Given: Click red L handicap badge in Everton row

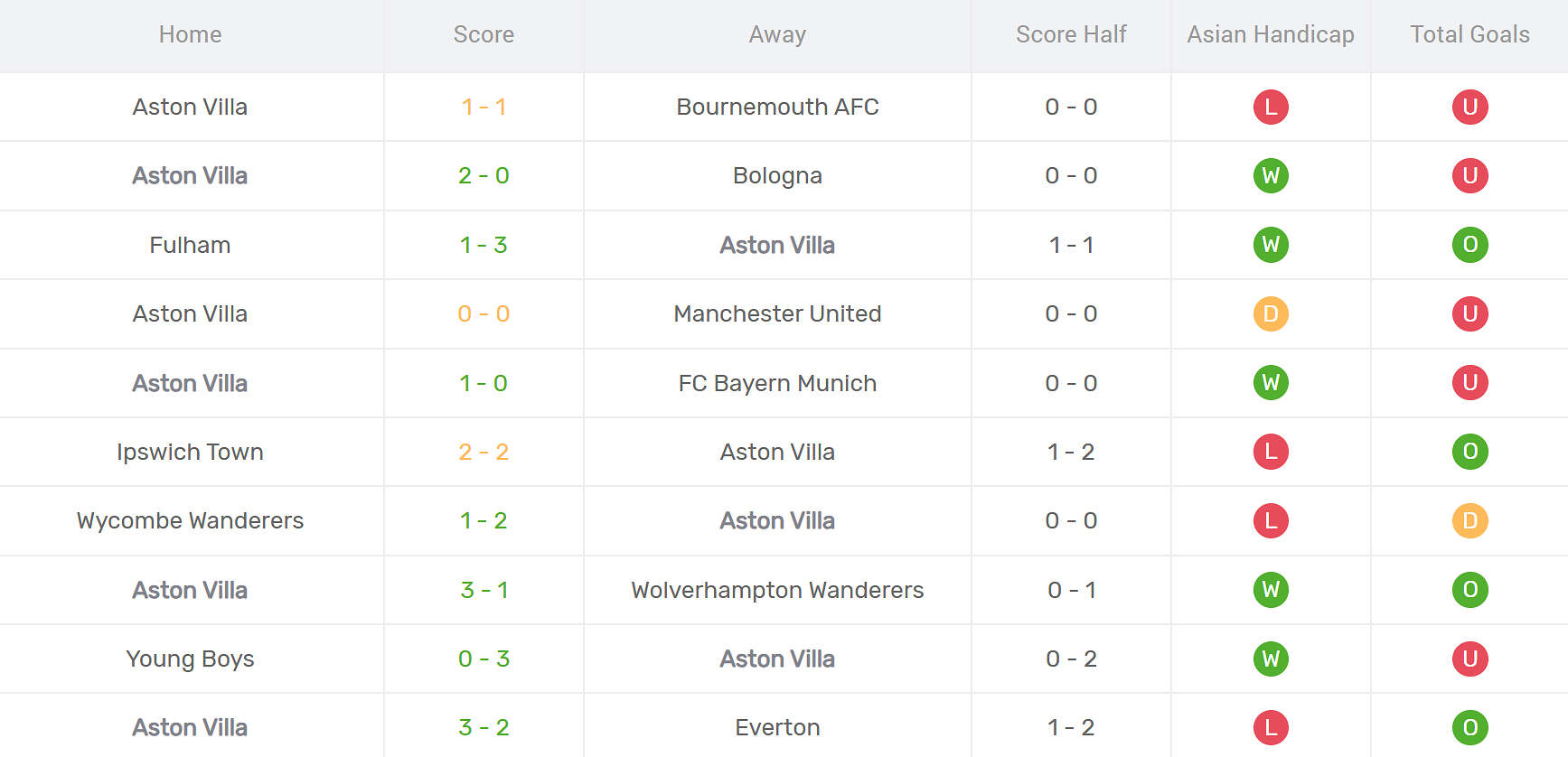Looking at the screenshot, I should [1271, 727].
